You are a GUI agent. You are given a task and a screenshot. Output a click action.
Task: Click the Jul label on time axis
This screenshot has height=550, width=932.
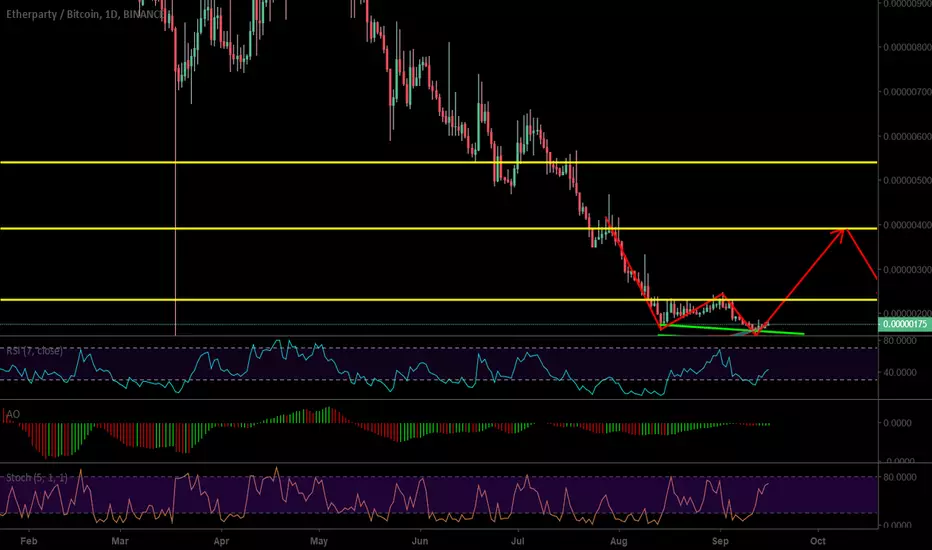(518, 540)
